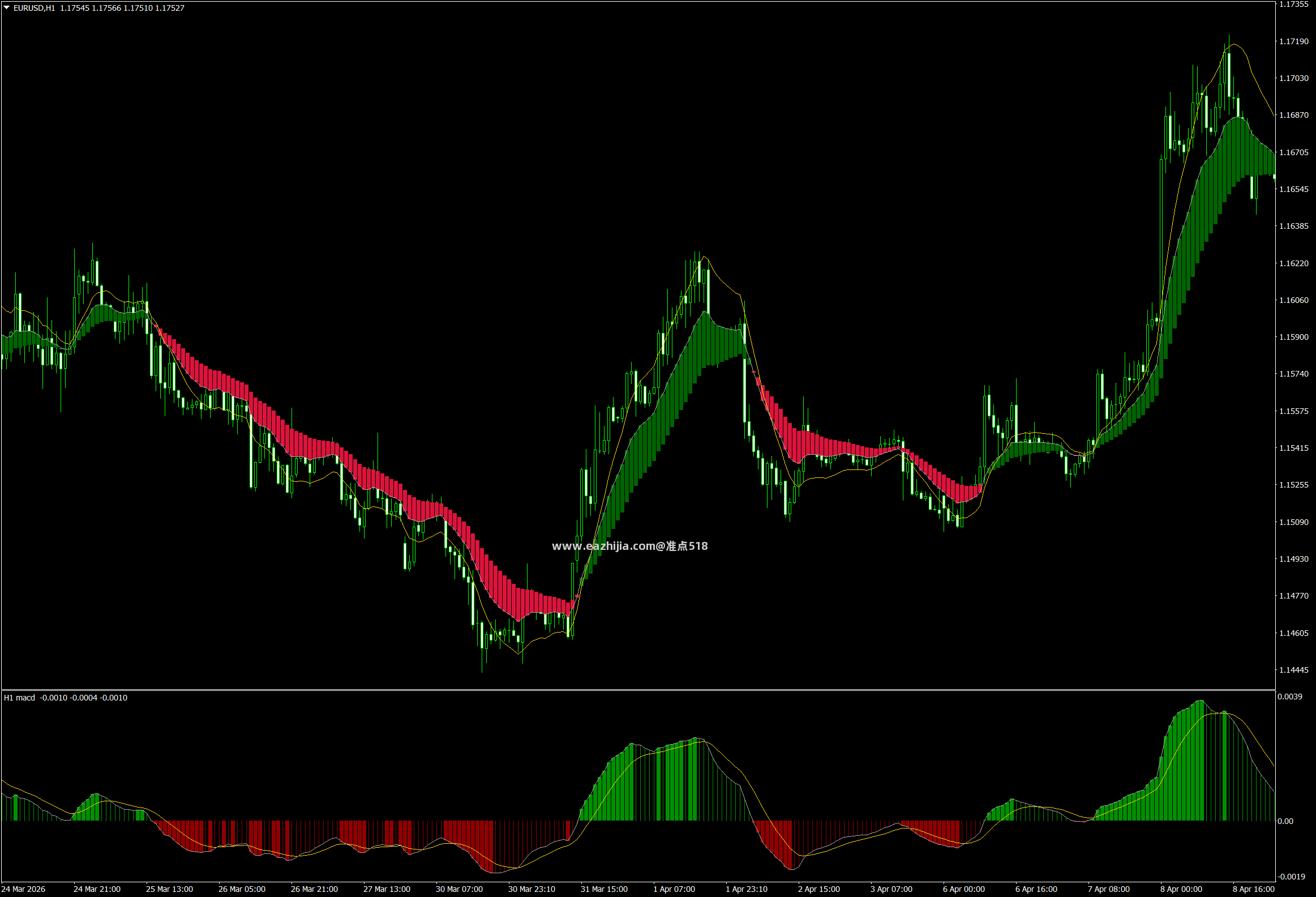Select the 30 Mar 23:10 time label
The image size is (1316, 897).
coord(531,890)
